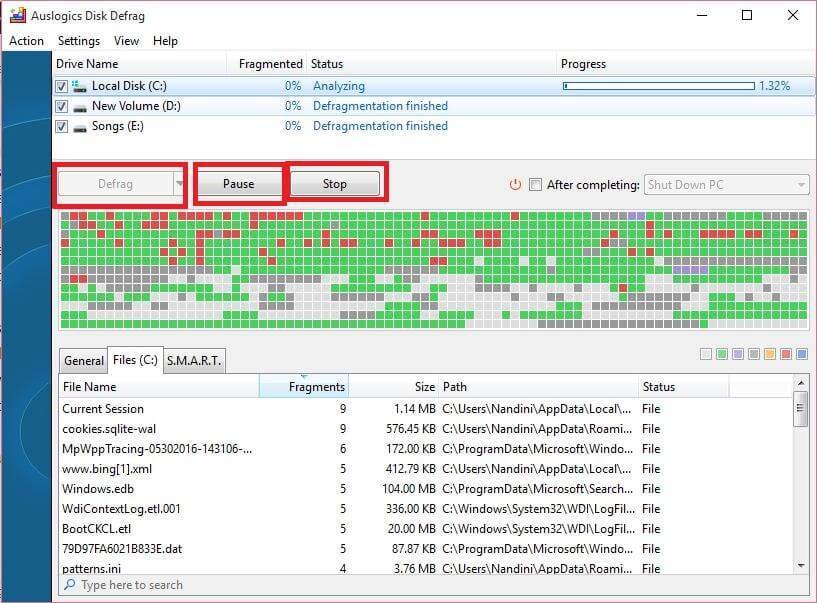The image size is (817, 603).
Task: Uncheck the Songs (E:) checkbox
Action: (x=61, y=126)
